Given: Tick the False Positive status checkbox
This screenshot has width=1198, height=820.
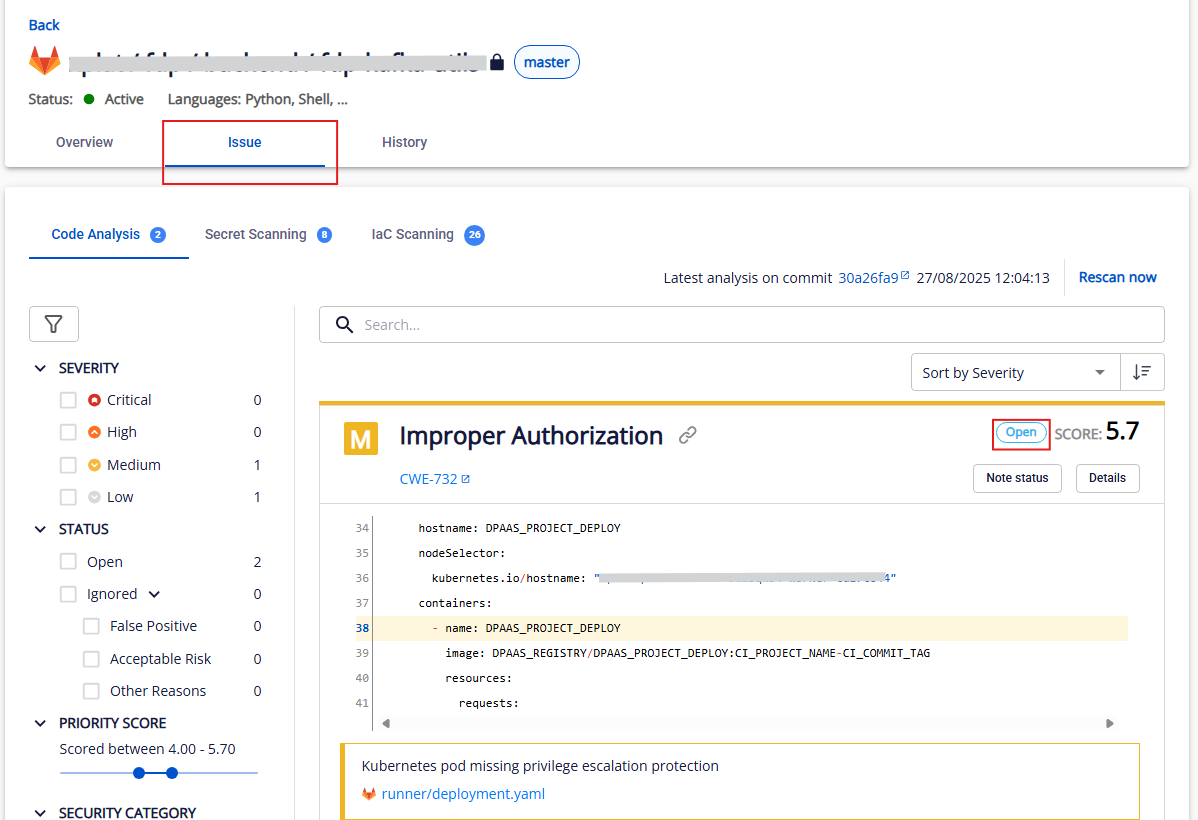Looking at the screenshot, I should (91, 626).
